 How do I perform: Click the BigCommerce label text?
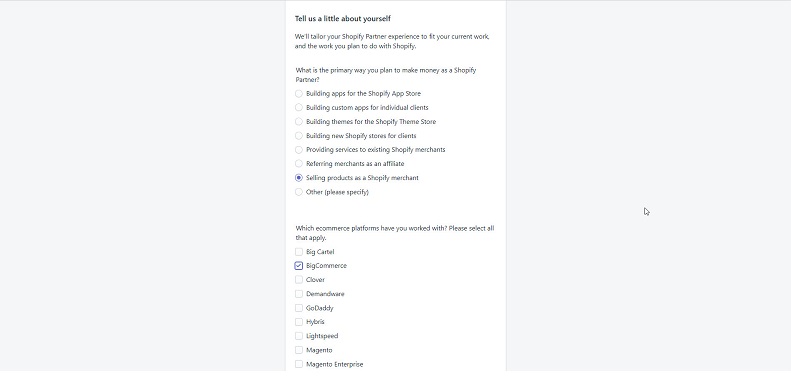(326, 265)
